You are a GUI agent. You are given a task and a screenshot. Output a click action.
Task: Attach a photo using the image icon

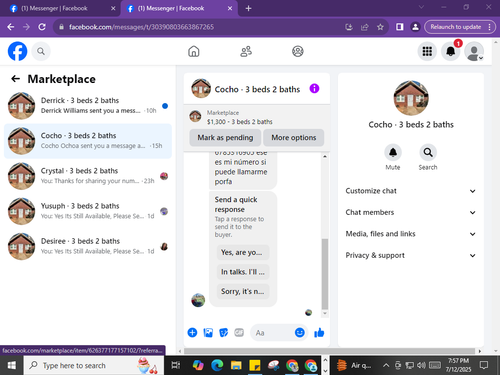pos(208,332)
